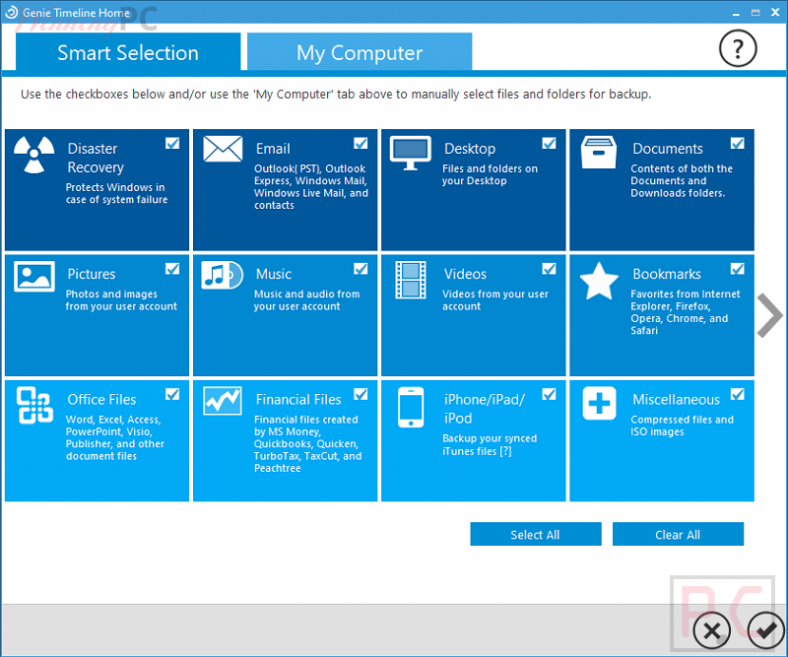Click the Financial Files chart icon
788x657 pixels.
click(223, 401)
